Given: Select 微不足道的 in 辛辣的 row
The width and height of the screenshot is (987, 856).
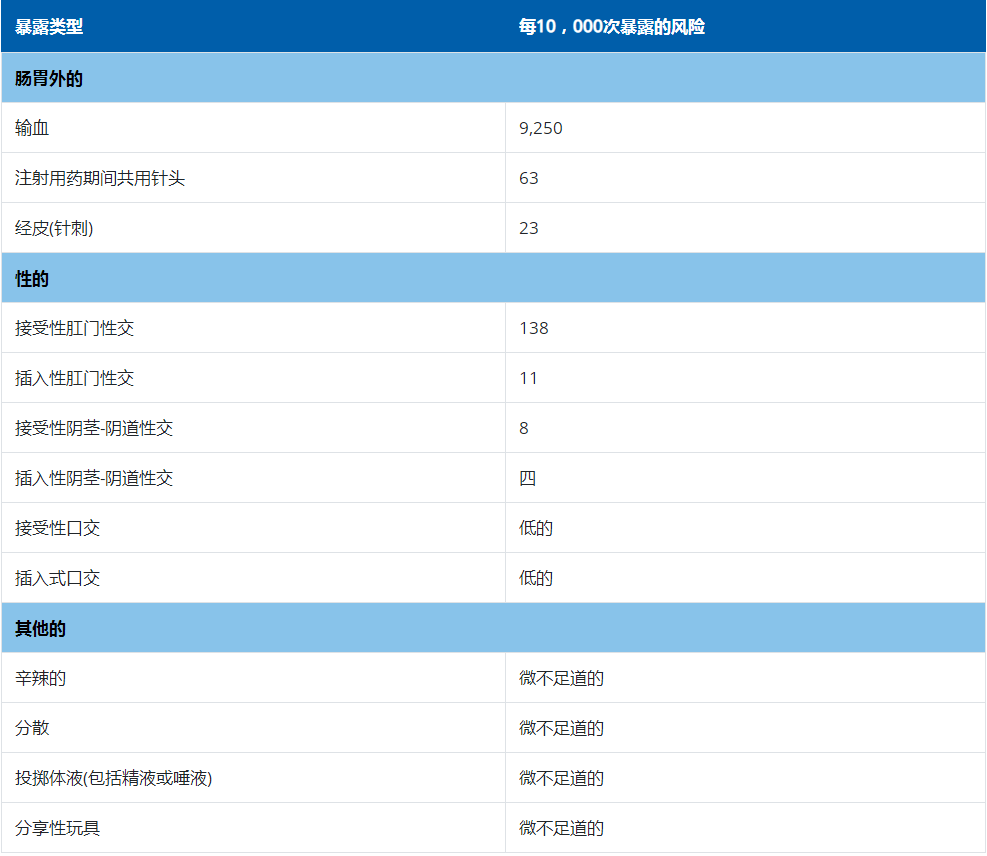Looking at the screenshot, I should coord(561,679).
